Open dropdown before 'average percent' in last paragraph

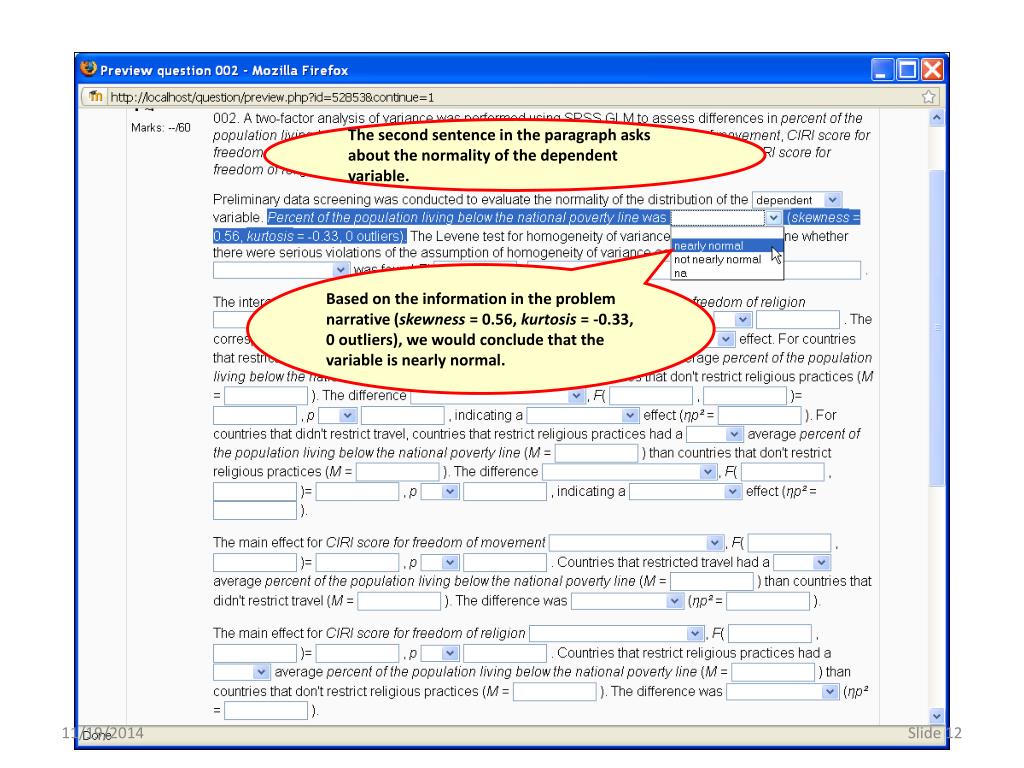[241, 672]
